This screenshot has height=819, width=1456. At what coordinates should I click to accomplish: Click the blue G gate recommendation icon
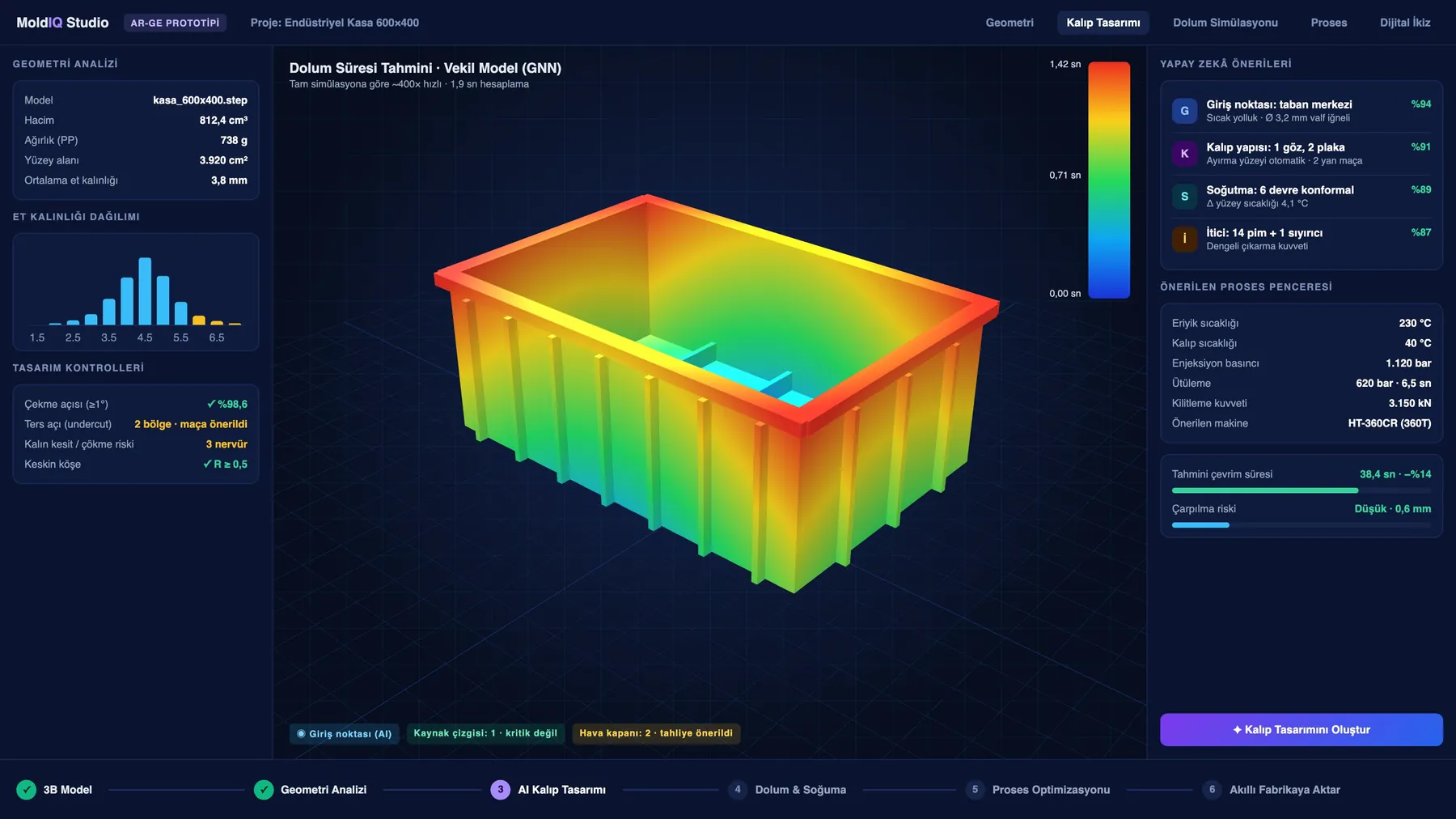point(1184,111)
